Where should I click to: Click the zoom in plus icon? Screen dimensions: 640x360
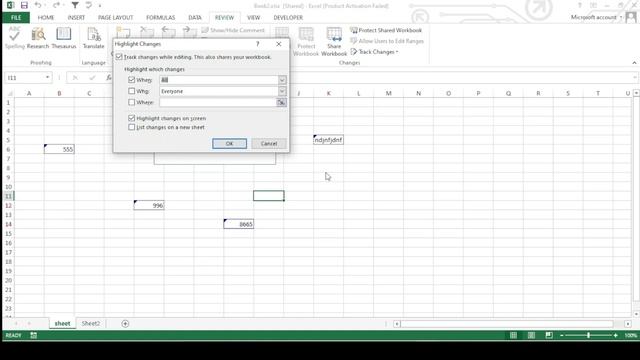point(616,335)
